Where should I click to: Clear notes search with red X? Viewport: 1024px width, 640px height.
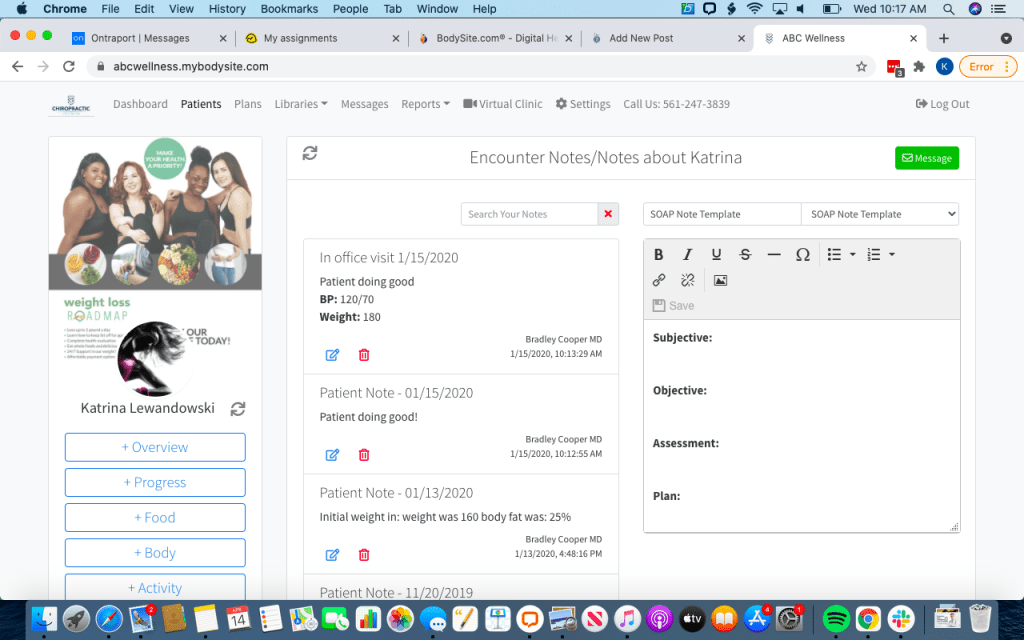click(x=608, y=214)
